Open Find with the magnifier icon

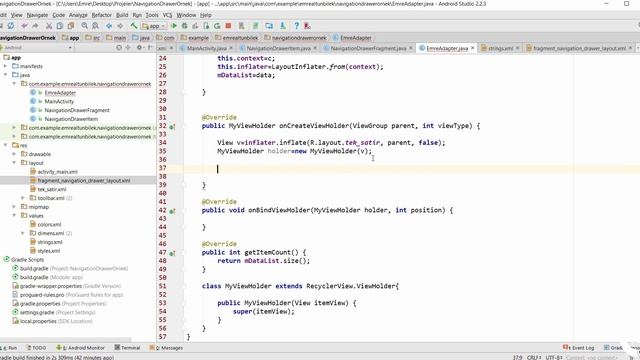coord(84,26)
